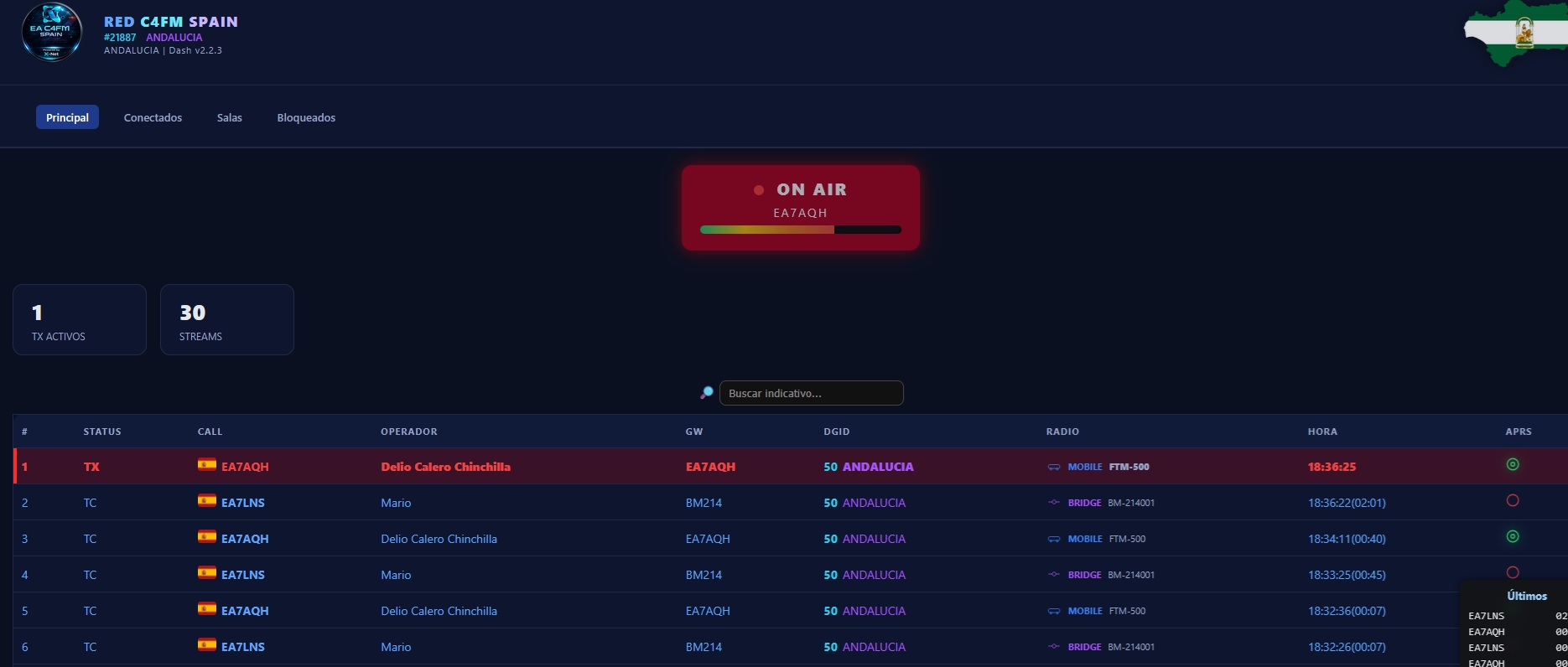Click the Andalucia flag map icon

pos(1514,34)
